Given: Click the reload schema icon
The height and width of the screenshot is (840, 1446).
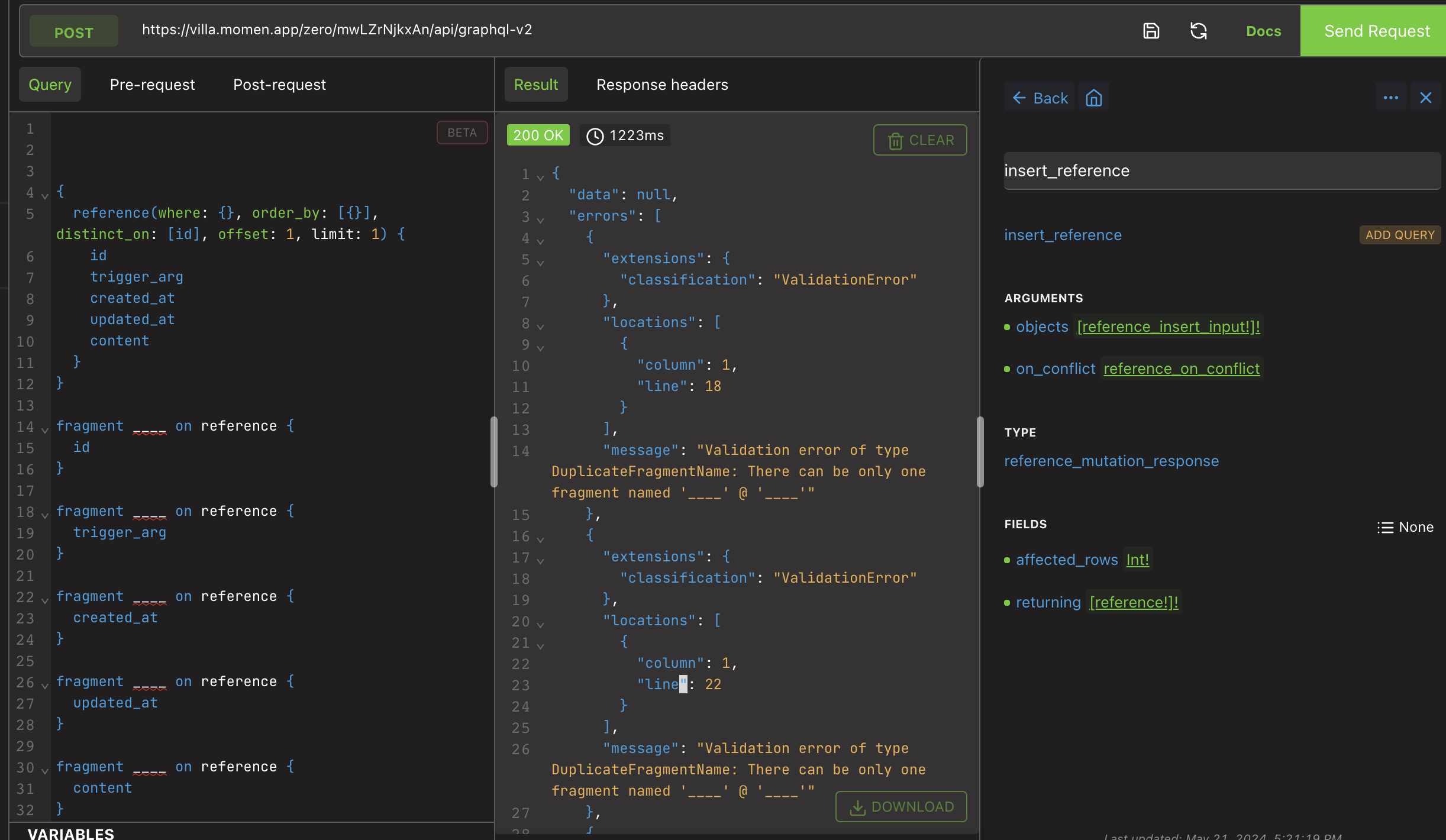Looking at the screenshot, I should (1199, 31).
